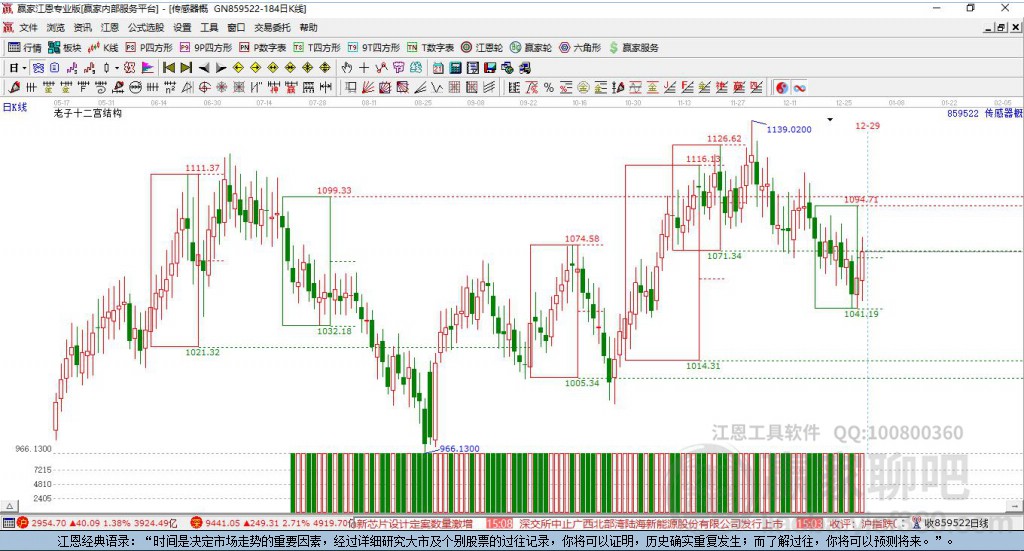Open the 窗口 menu
Viewport: 1024px width, 551px height.
pos(236,27)
